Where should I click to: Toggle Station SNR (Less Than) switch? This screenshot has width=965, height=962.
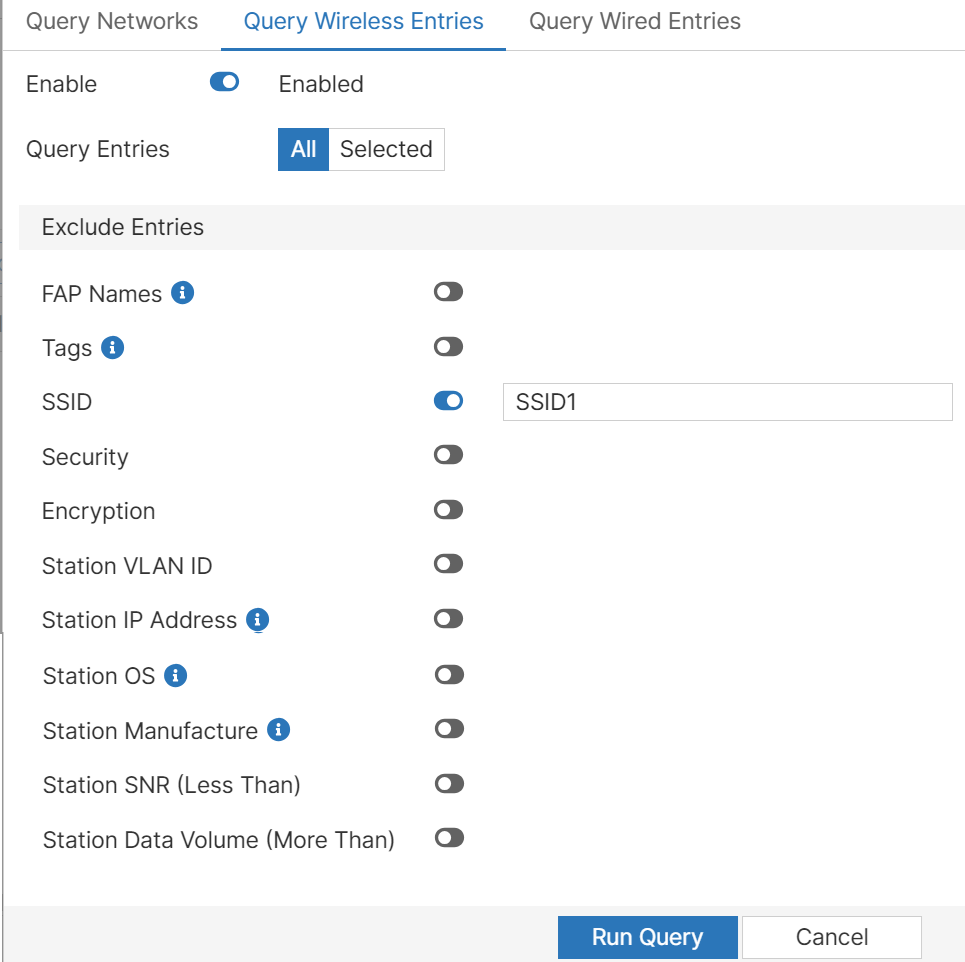[450, 783]
